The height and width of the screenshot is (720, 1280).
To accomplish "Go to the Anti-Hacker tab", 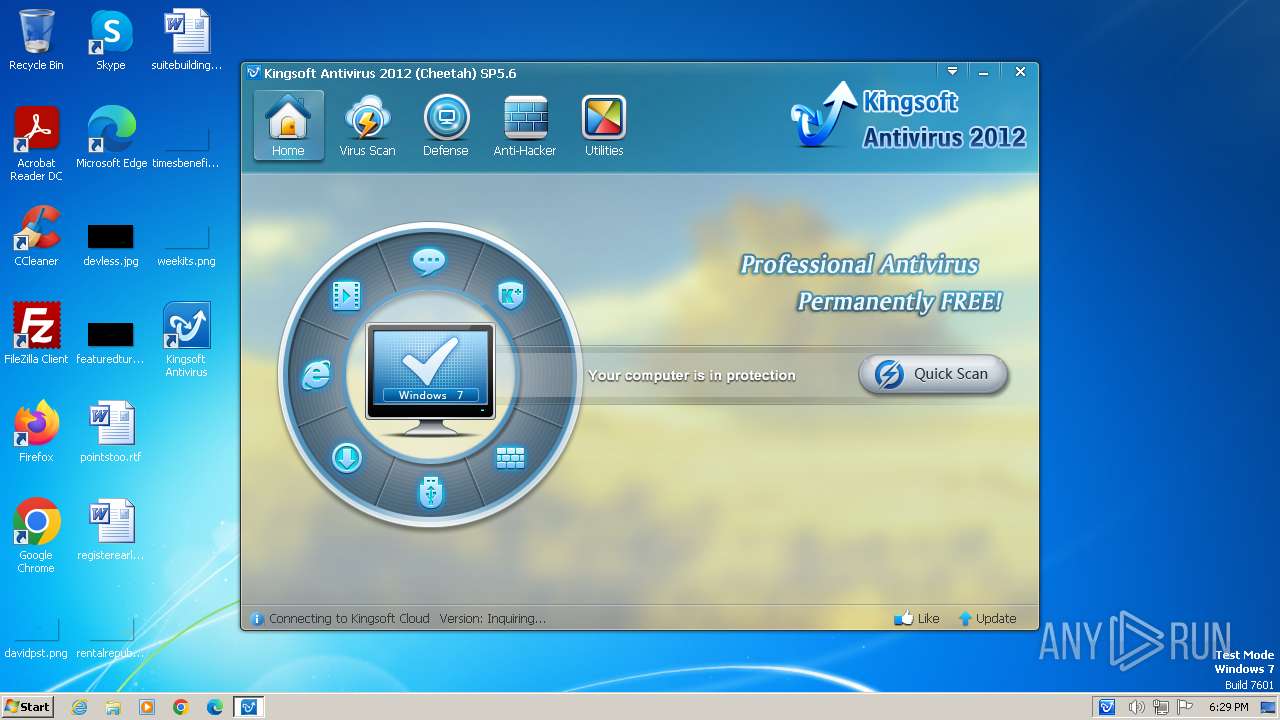I will [525, 126].
